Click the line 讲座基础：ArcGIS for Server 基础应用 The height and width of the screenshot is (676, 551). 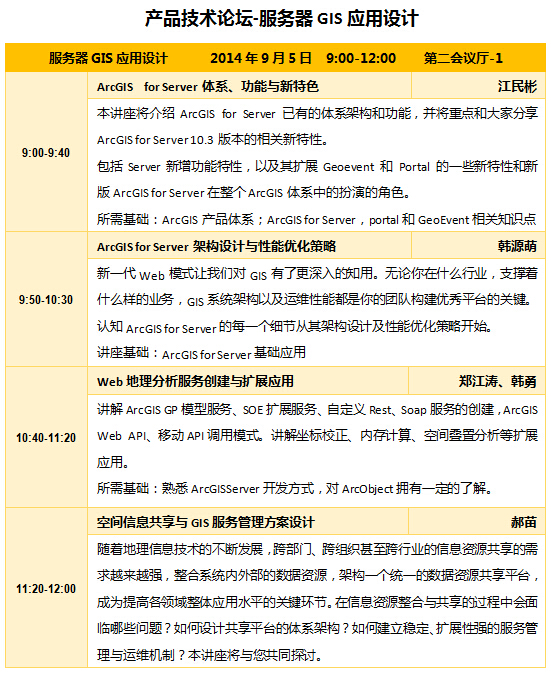coord(201,353)
